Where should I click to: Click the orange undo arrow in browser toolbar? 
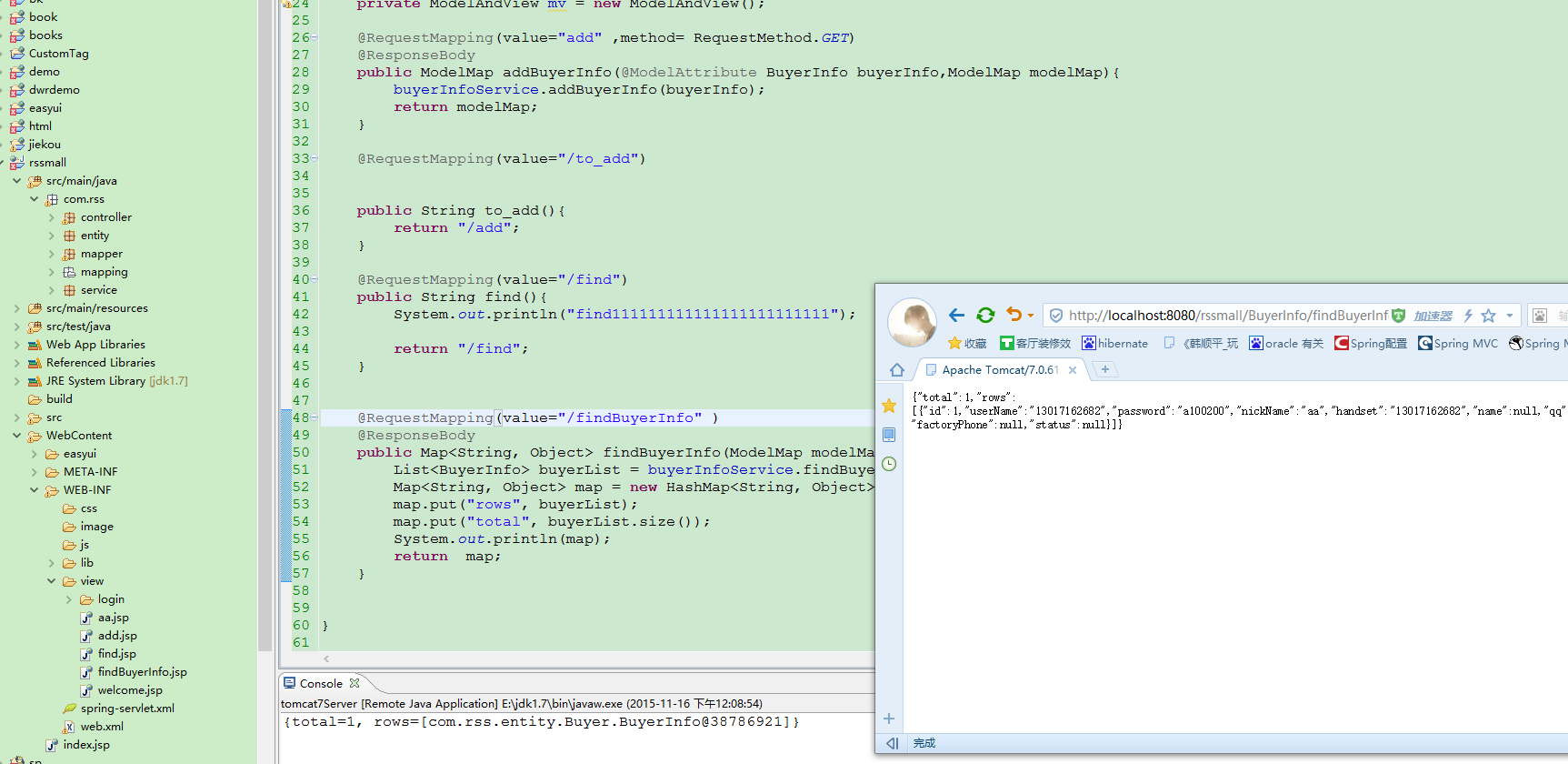(1014, 315)
